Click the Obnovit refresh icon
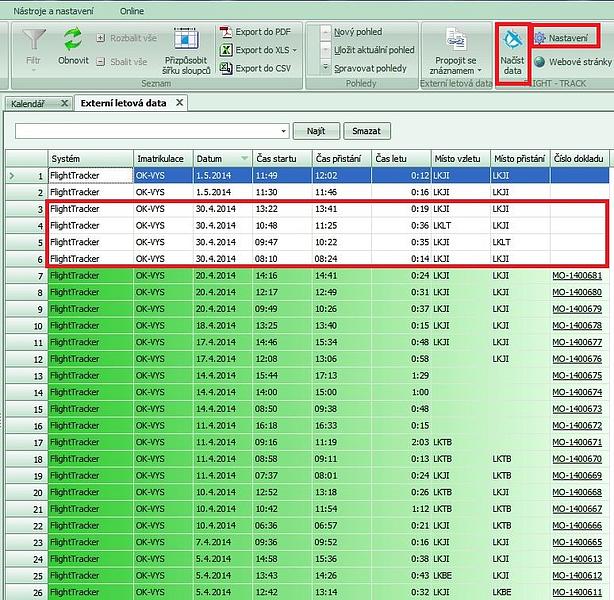This screenshot has width=614, height=600. 73,39
